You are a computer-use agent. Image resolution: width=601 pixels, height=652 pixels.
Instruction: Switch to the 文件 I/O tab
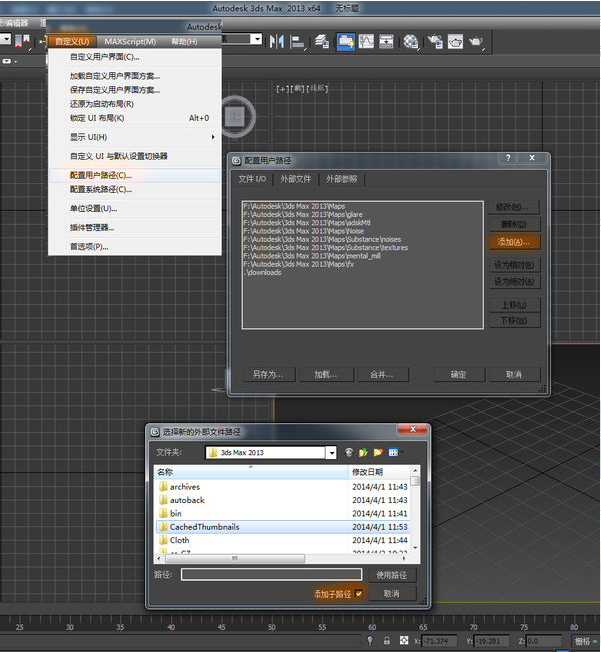click(252, 179)
